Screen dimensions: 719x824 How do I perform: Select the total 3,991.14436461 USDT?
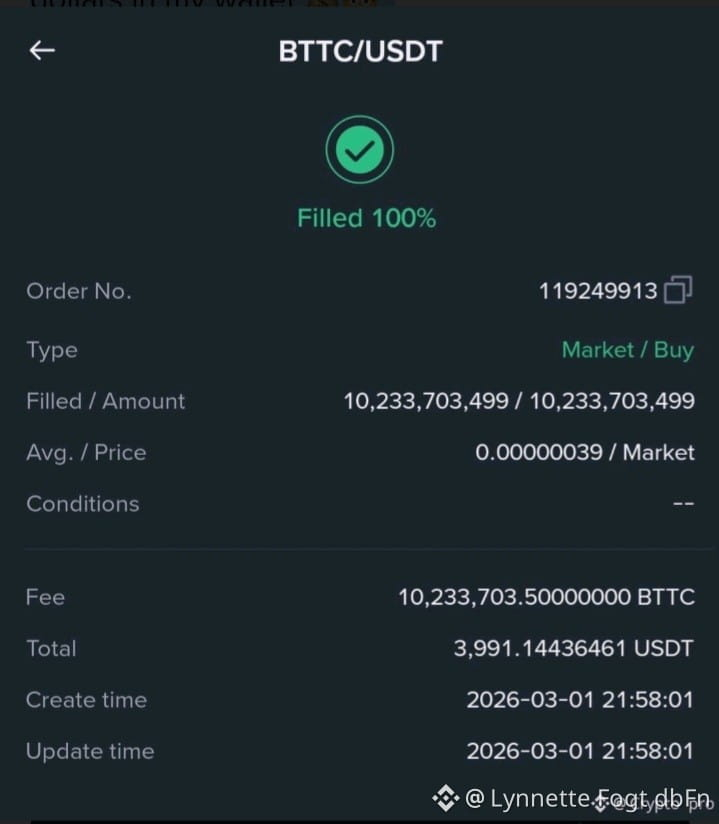click(573, 648)
